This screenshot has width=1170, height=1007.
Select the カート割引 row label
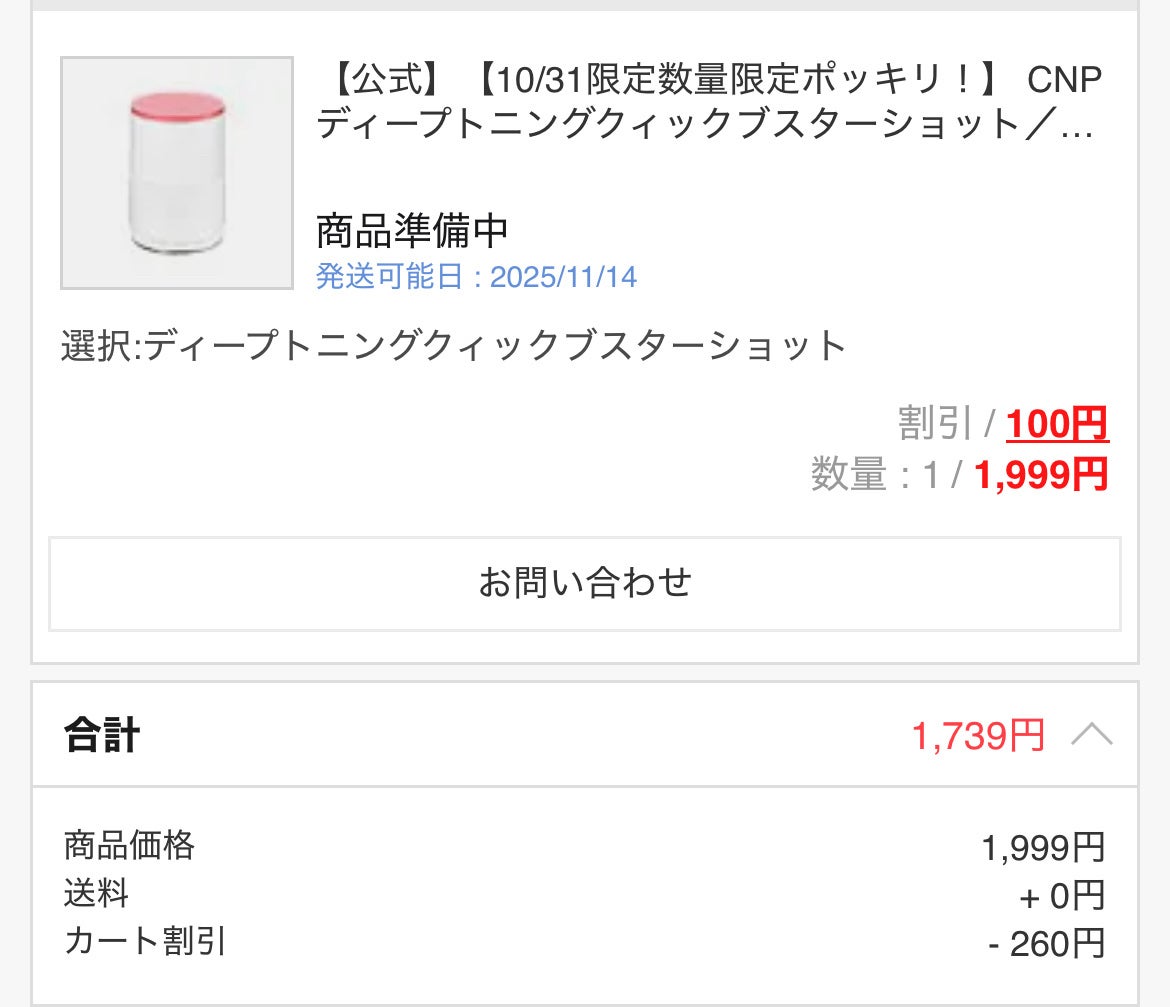[x=145, y=941]
